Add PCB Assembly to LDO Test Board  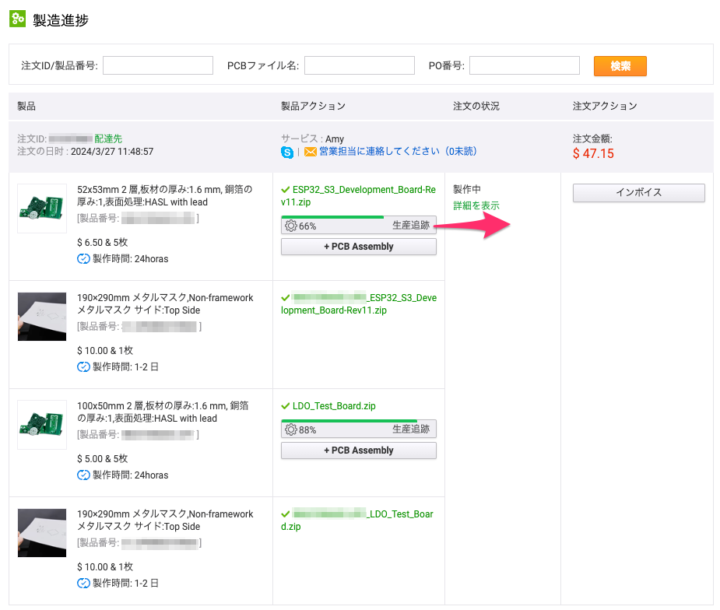point(359,451)
